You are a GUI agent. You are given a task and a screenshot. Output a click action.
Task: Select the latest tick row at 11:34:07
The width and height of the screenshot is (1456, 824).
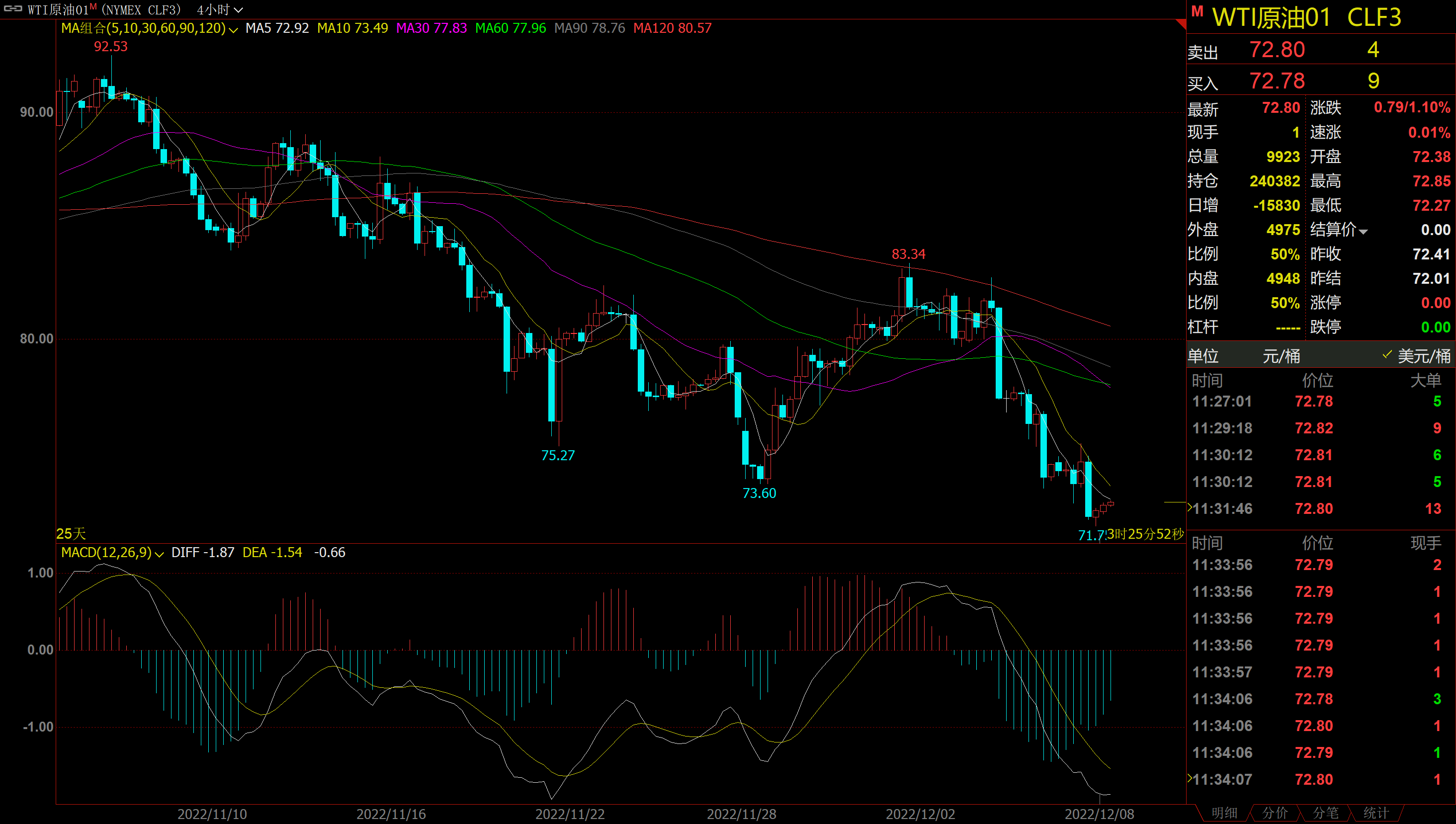[1321, 780]
